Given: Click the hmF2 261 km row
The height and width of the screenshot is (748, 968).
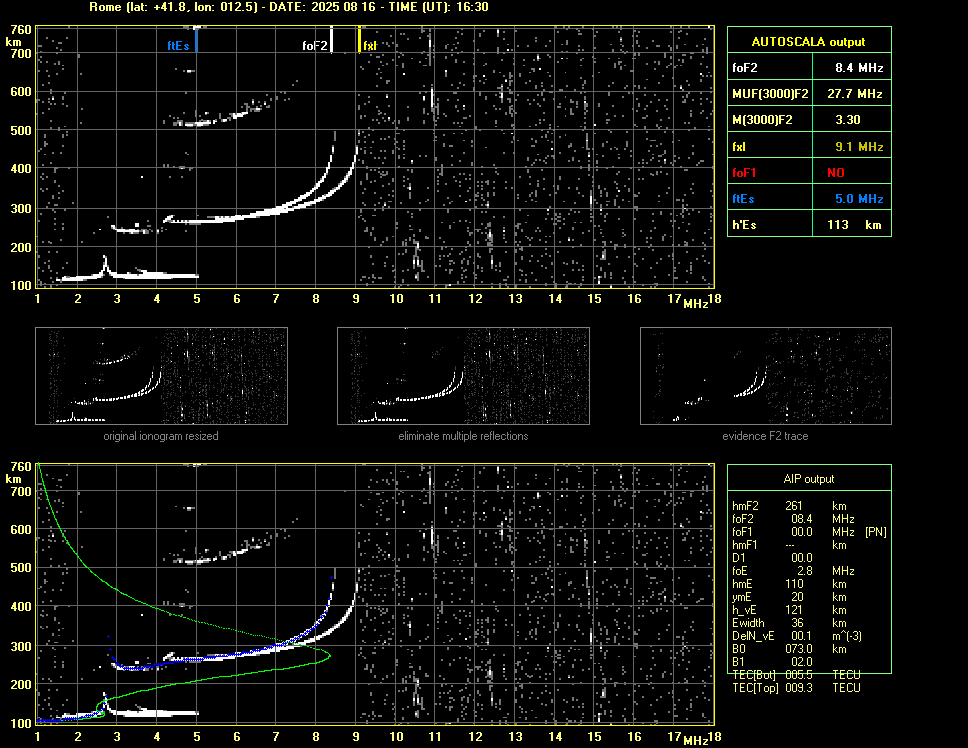Looking at the screenshot, I should pos(789,505).
